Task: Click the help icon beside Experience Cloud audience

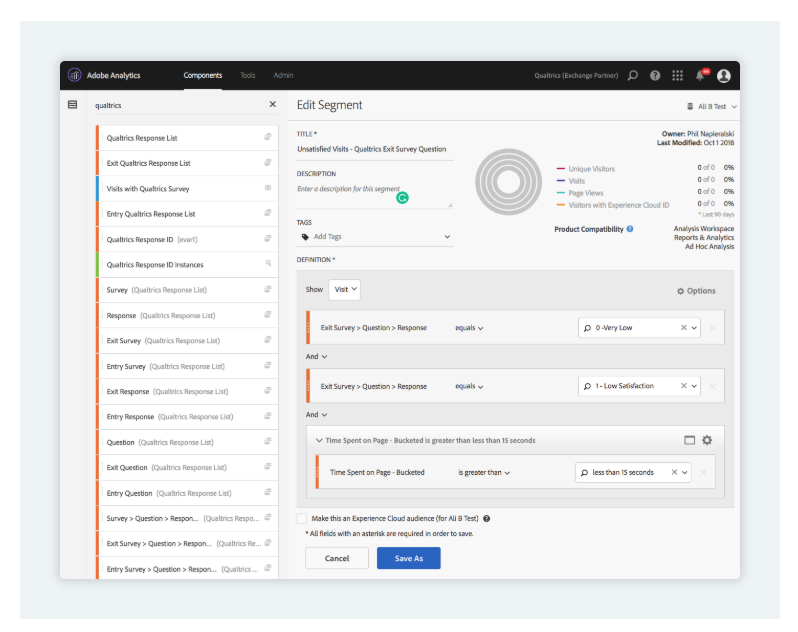Action: 487,519
